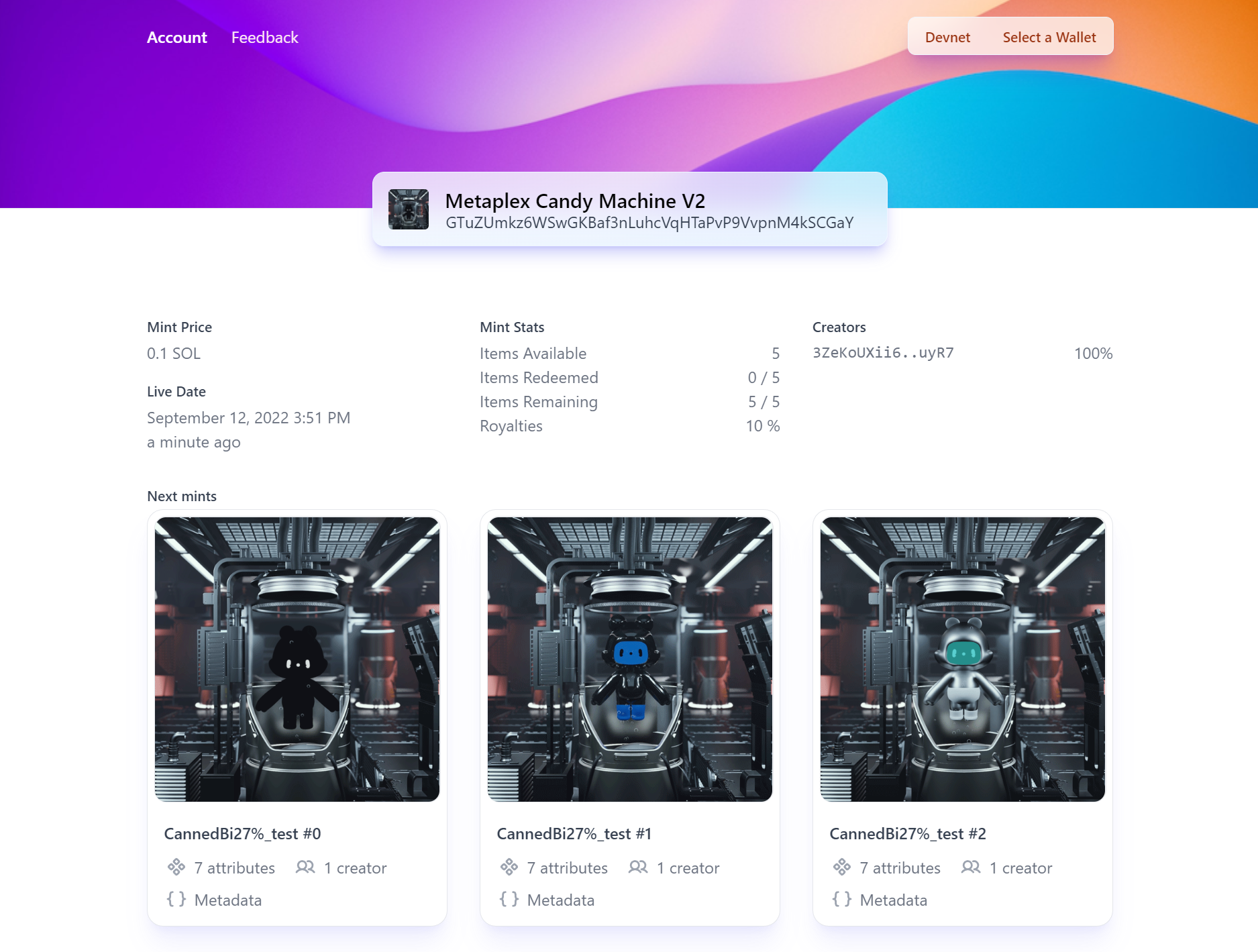This screenshot has width=1258, height=952.
Task: Click the attributes icon on test #0 card
Action: pyautogui.click(x=176, y=867)
